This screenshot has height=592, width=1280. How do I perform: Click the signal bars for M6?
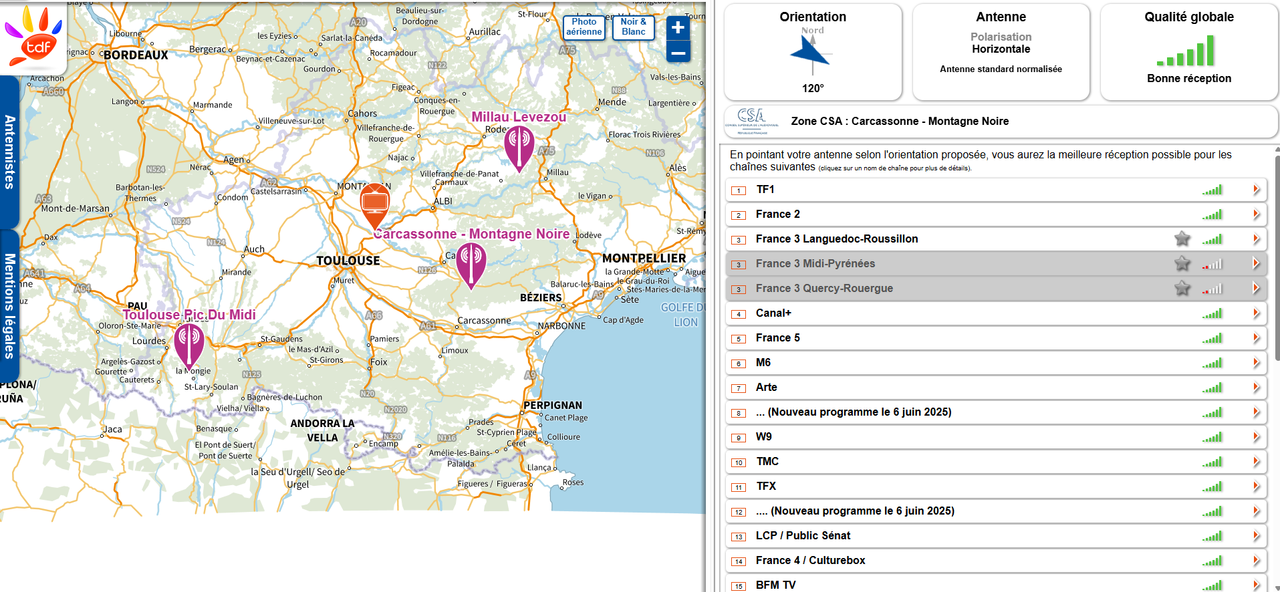tap(1212, 363)
